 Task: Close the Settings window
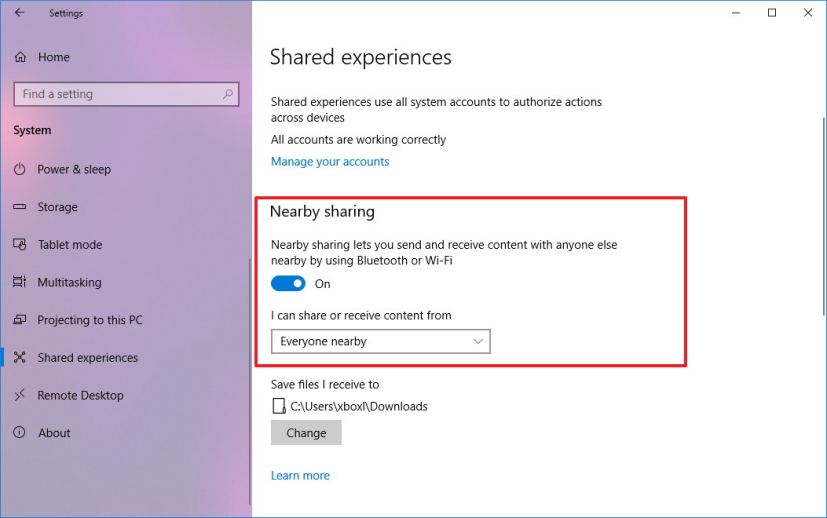point(807,13)
